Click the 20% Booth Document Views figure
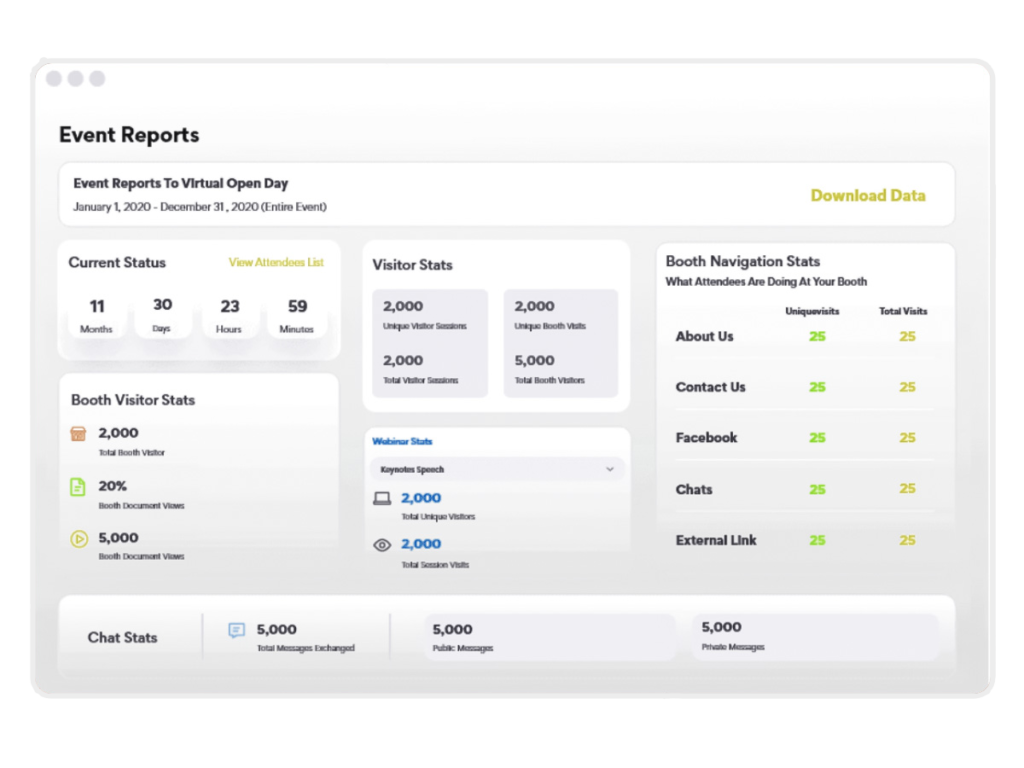Image resolution: width=1024 pixels, height=768 pixels. pyautogui.click(x=112, y=486)
